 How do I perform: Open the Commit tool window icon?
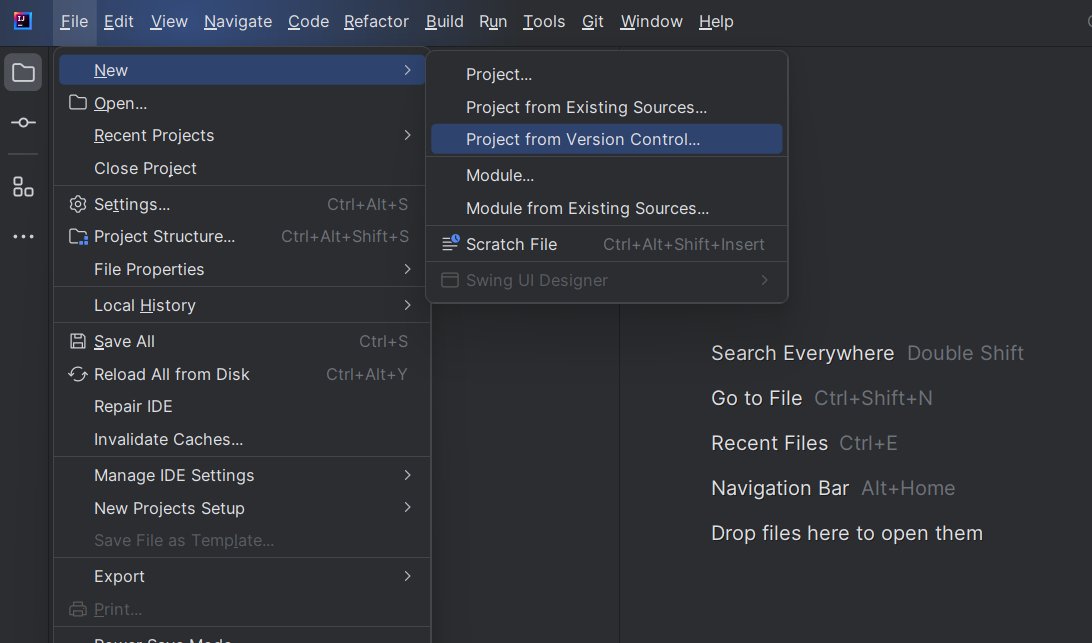click(x=23, y=122)
